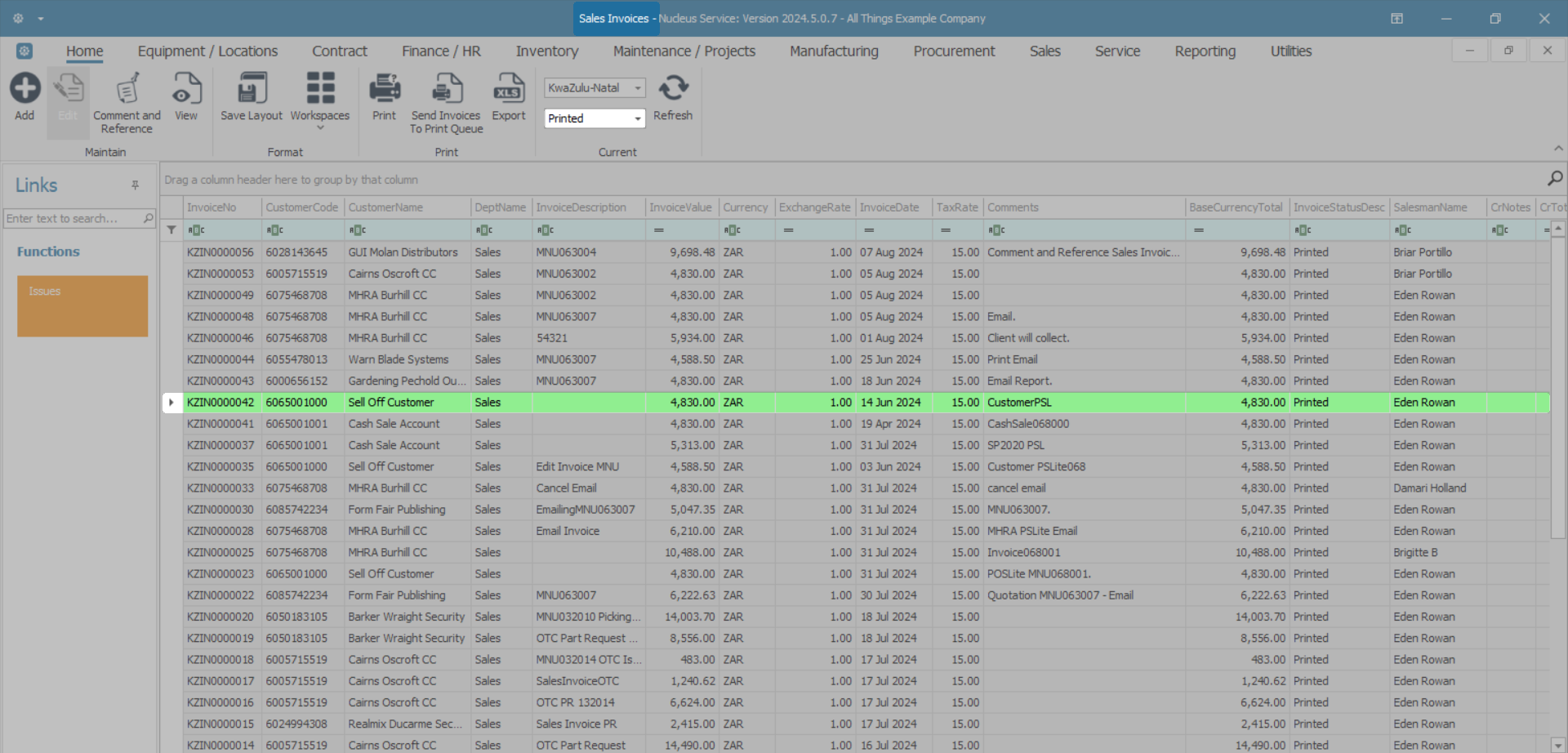
Task: Click the Save Layout icon
Action: (x=251, y=89)
